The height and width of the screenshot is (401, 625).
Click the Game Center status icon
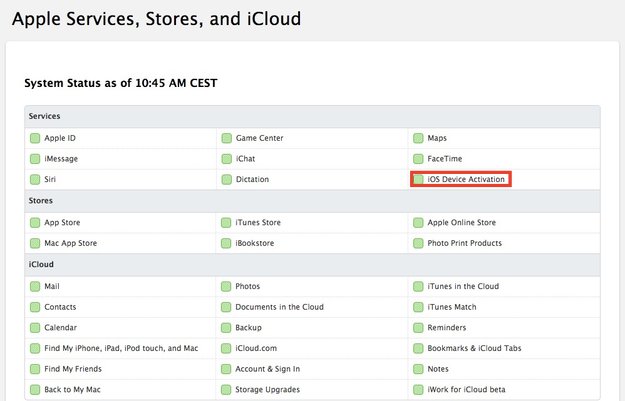226,138
